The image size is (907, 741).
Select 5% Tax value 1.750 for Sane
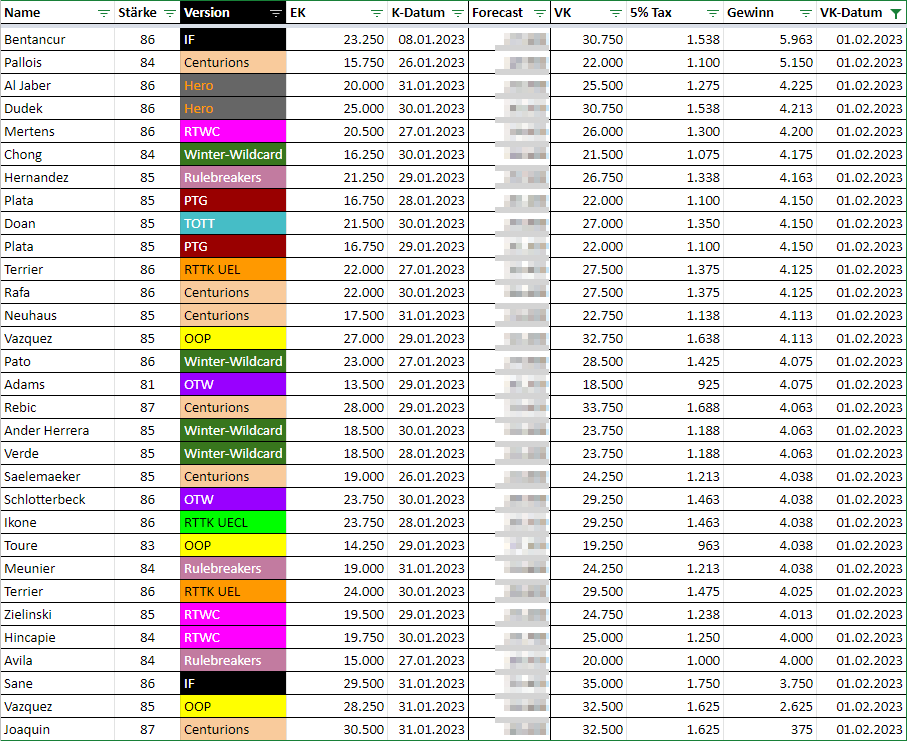675,684
